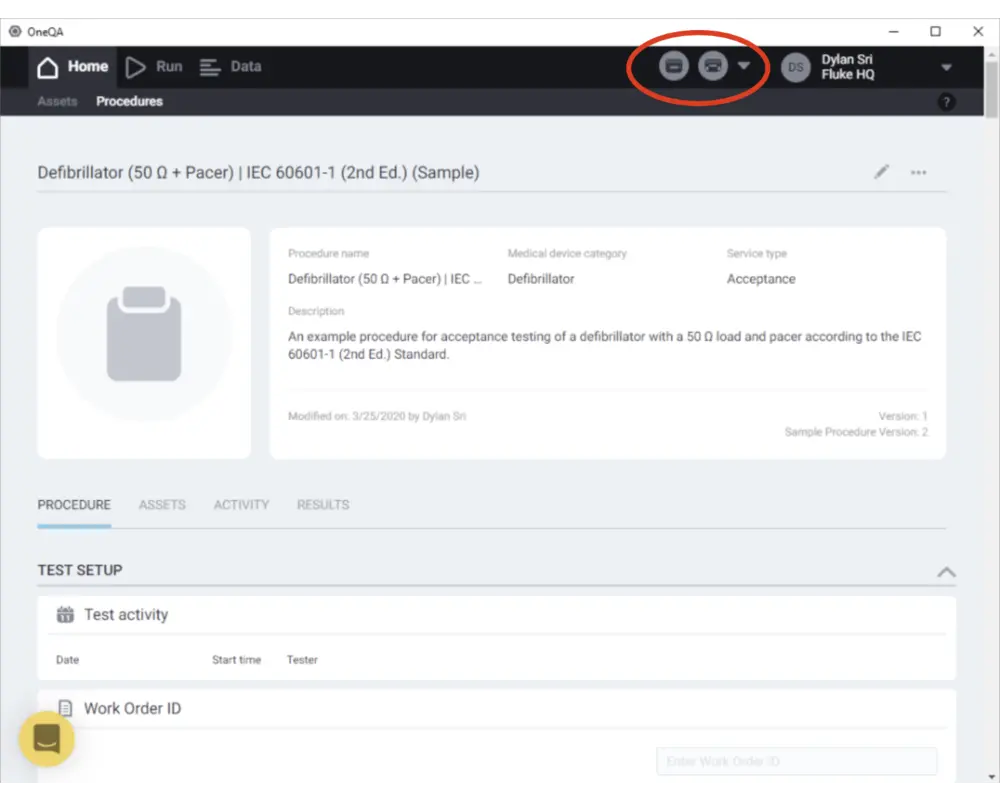Switch to the ACTIVITY tab
Viewport: 1000px width, 800px height.
[241, 505]
